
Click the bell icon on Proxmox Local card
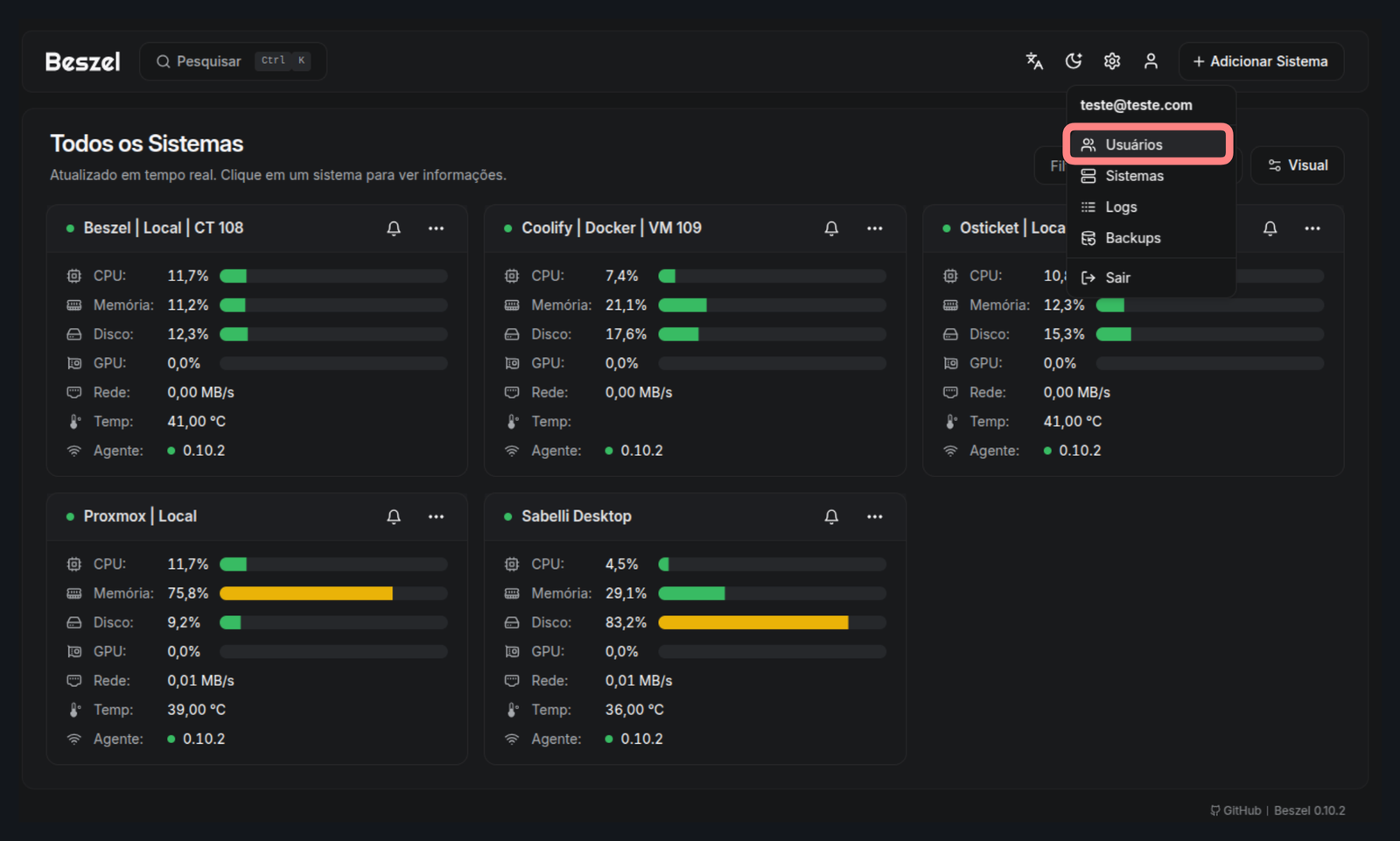[394, 517]
